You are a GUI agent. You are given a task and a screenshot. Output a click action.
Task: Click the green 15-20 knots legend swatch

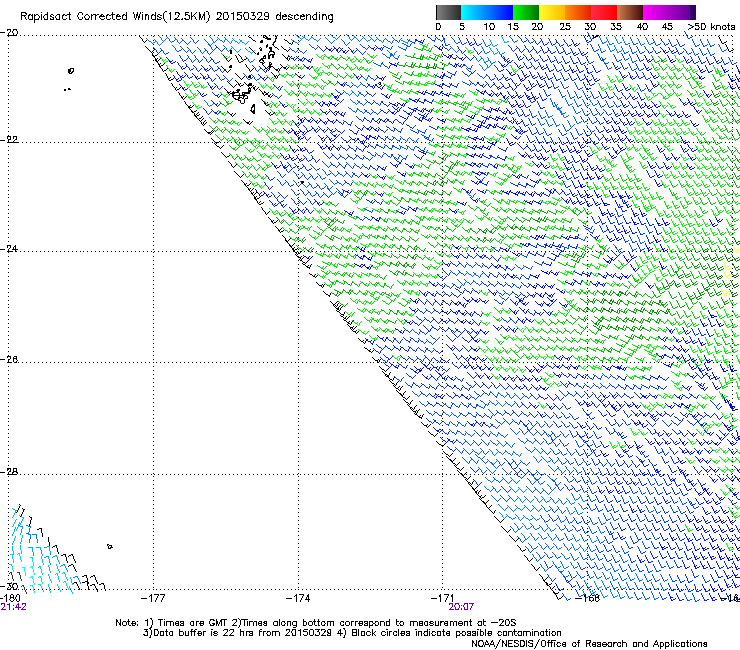(x=526, y=12)
